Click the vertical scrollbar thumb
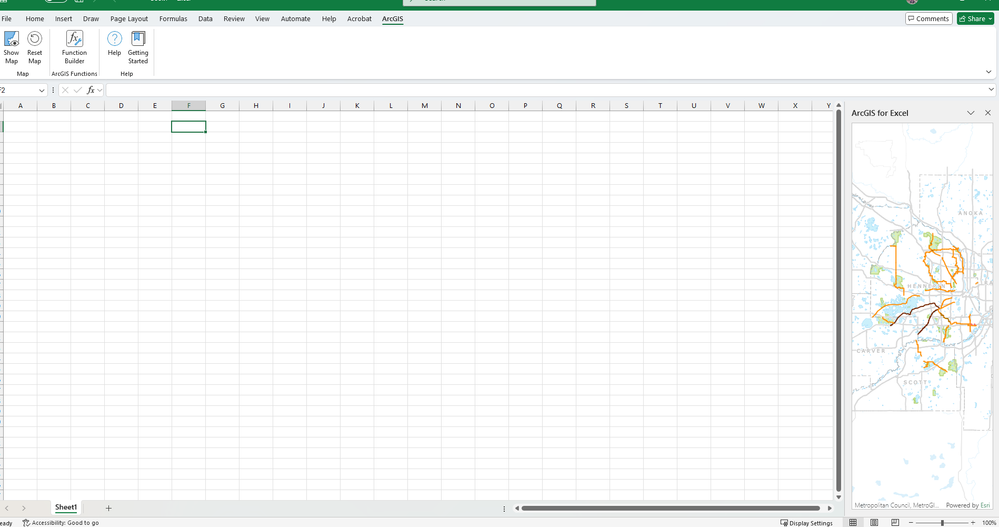This screenshot has width=999, height=527. [x=838, y=301]
